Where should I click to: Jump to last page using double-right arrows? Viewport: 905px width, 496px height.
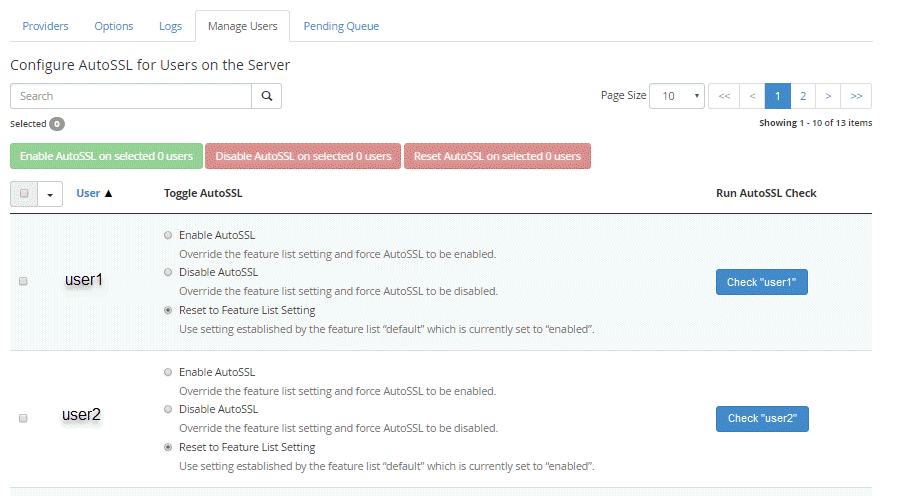(x=856, y=96)
